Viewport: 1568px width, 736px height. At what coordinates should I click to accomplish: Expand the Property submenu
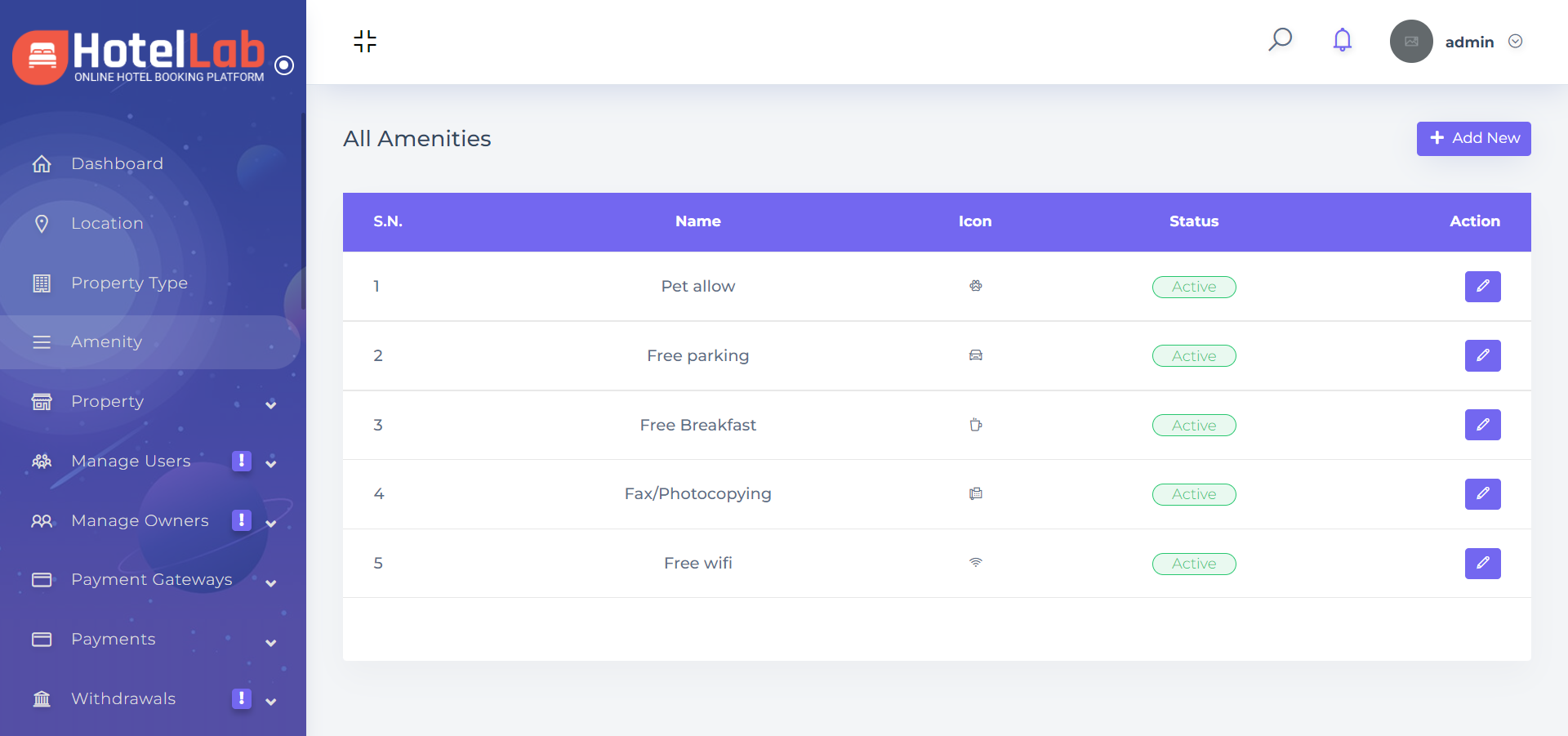pyautogui.click(x=270, y=404)
